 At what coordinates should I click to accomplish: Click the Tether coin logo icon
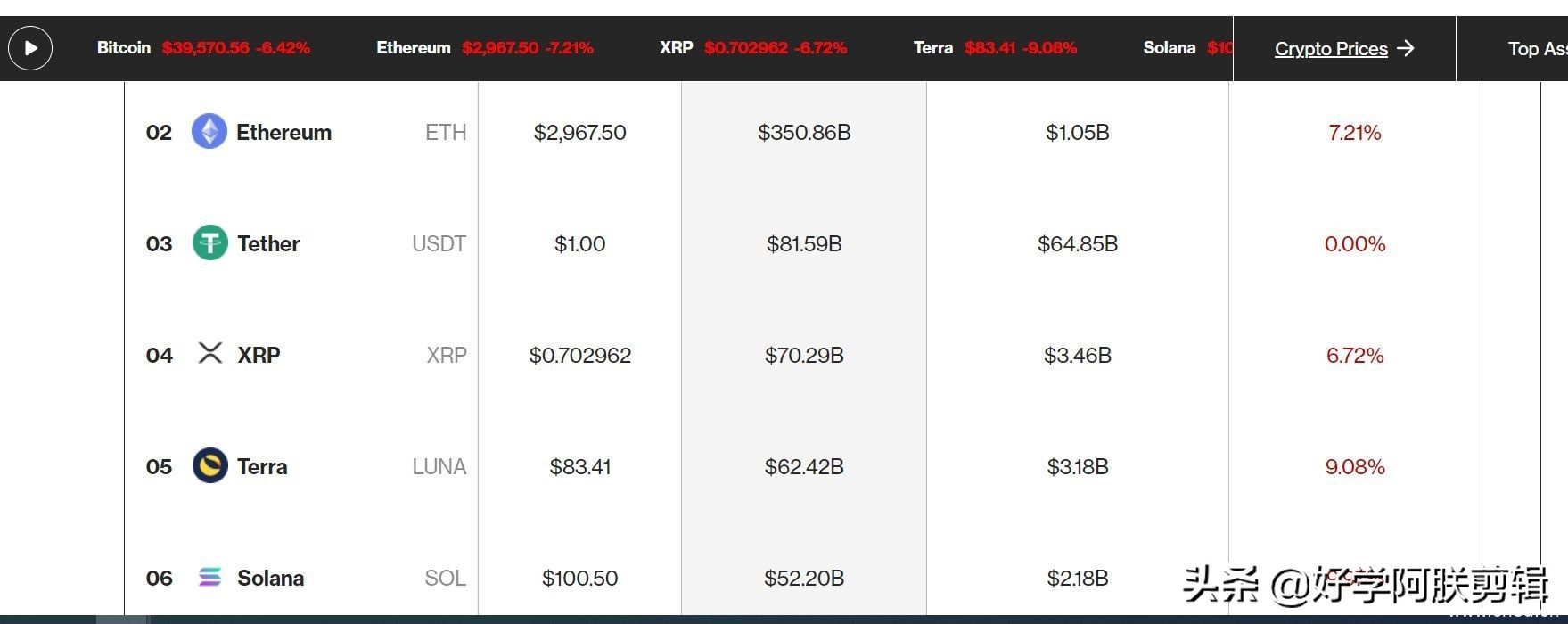point(210,243)
